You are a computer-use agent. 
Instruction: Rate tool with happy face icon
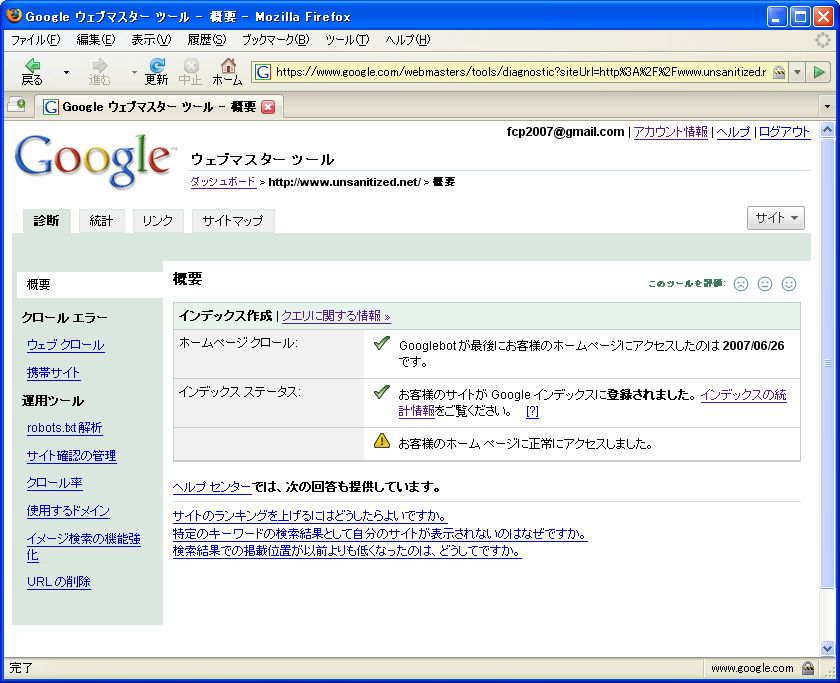pyautogui.click(x=789, y=284)
